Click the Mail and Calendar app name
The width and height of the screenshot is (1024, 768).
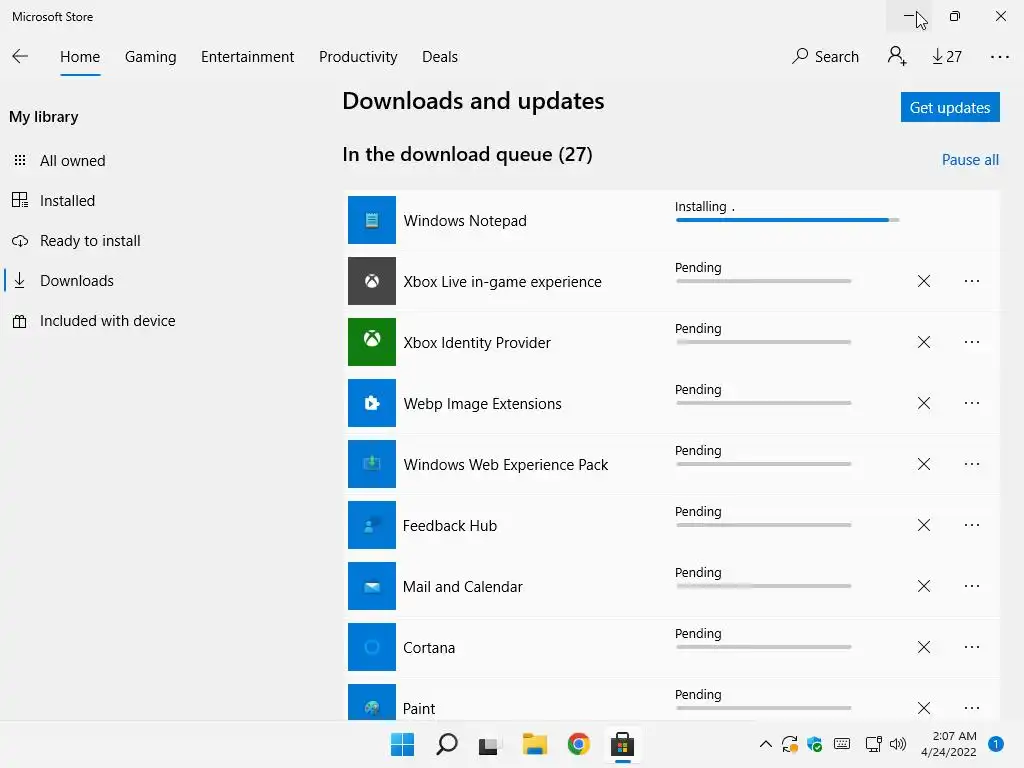click(462, 586)
